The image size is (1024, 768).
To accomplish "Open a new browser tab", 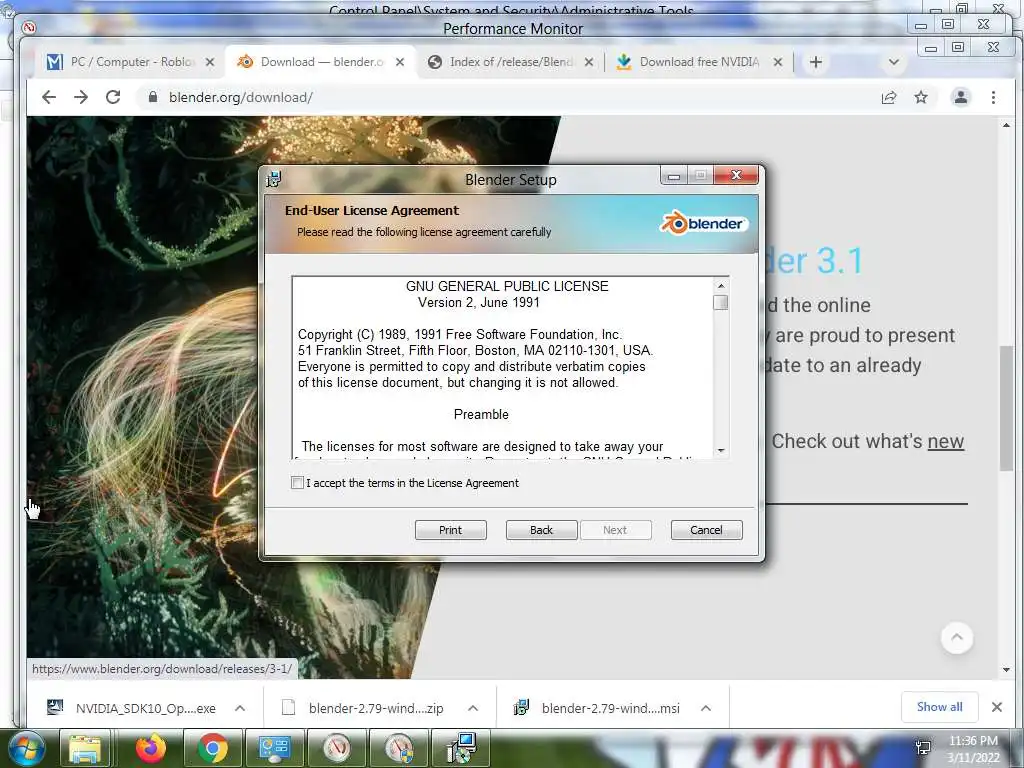I will (816, 62).
